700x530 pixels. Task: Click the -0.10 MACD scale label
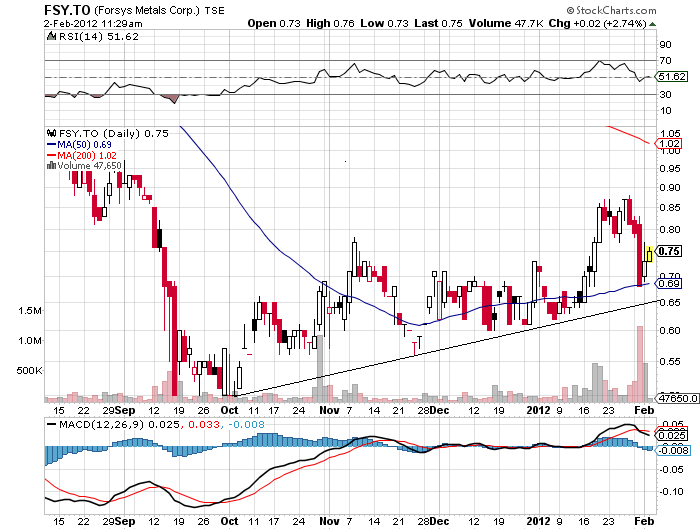pos(672,492)
